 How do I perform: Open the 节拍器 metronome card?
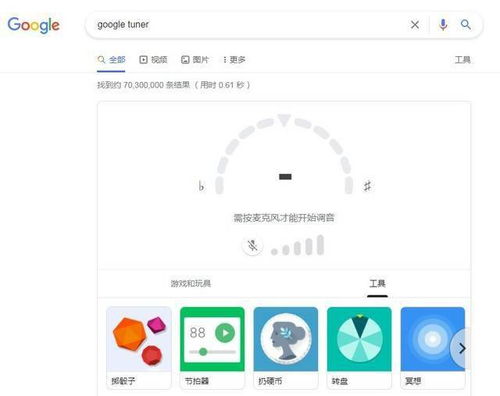click(x=212, y=348)
